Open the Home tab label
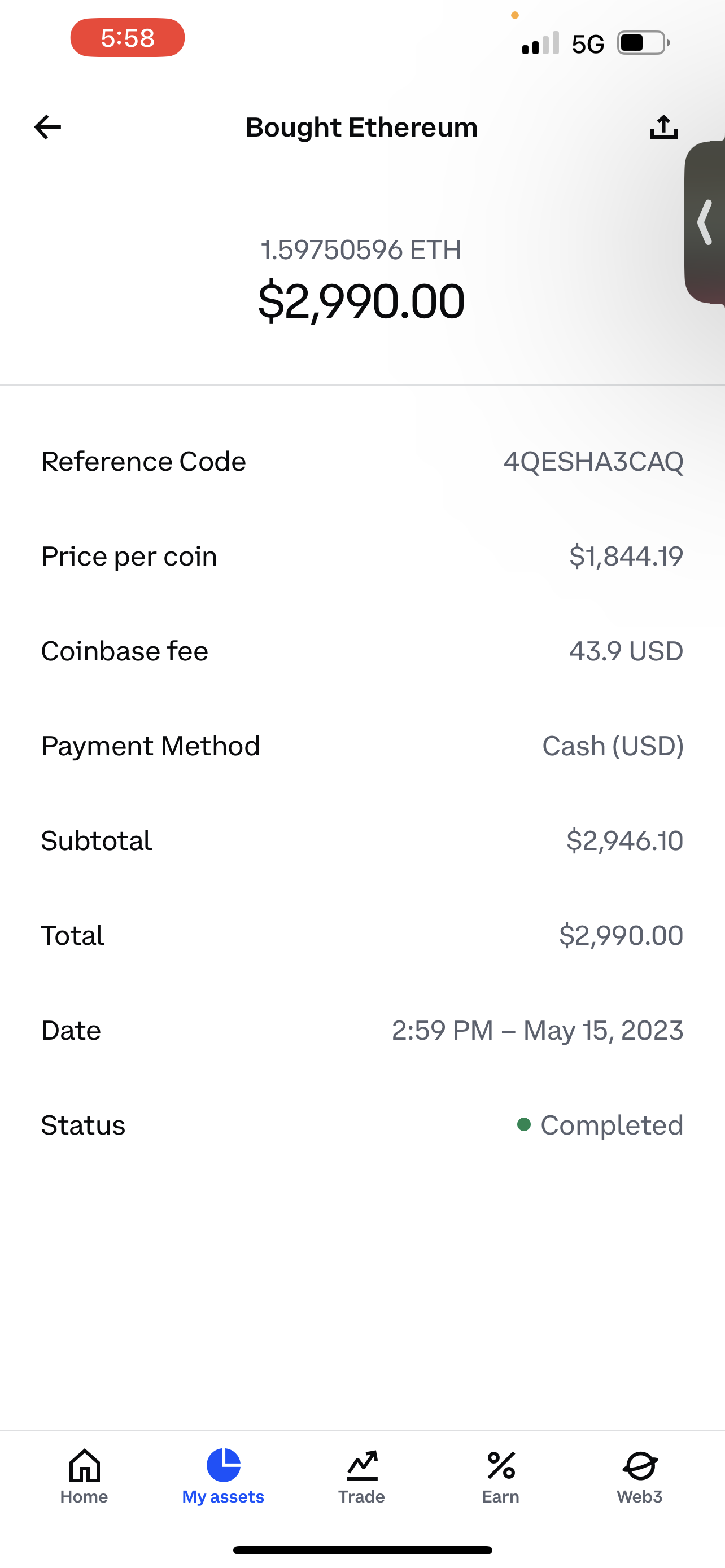Image resolution: width=725 pixels, height=1568 pixels. 84,1497
